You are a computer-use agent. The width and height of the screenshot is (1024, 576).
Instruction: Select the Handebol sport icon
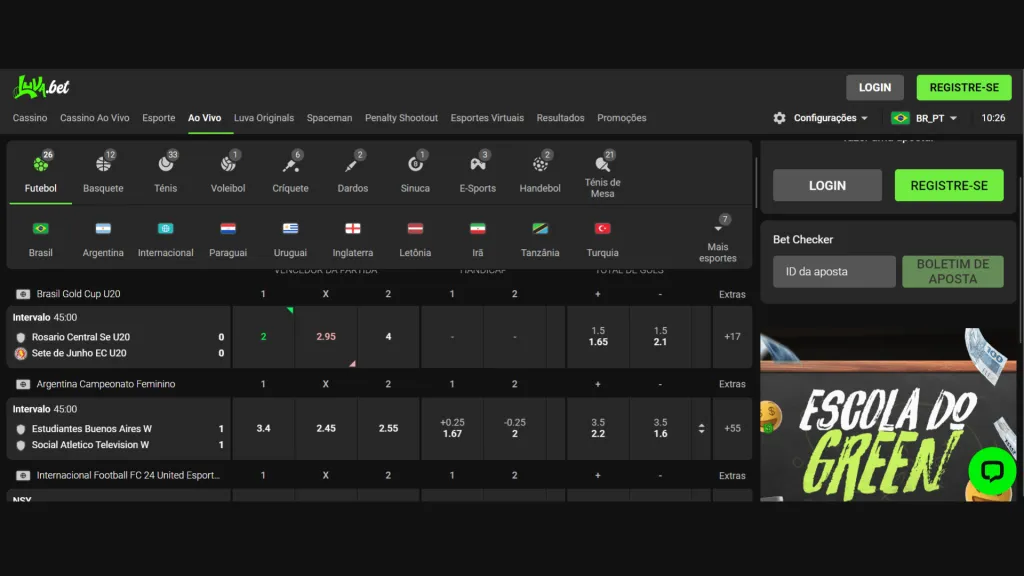(540, 163)
